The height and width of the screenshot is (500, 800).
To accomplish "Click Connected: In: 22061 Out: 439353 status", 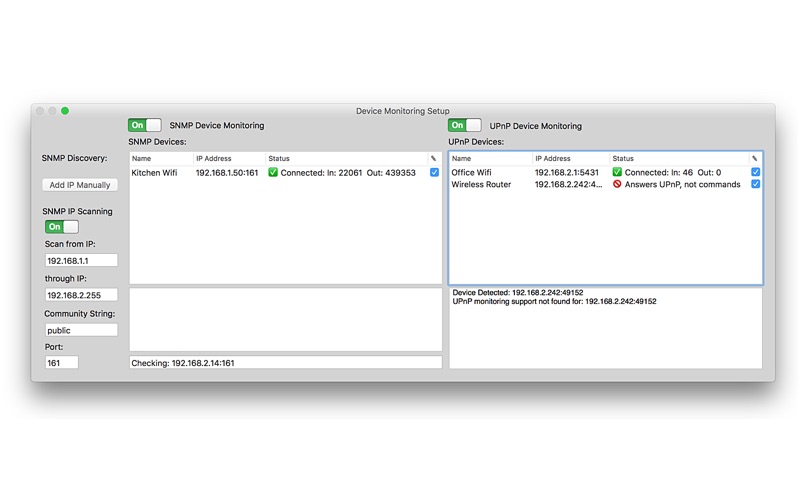I will click(348, 173).
